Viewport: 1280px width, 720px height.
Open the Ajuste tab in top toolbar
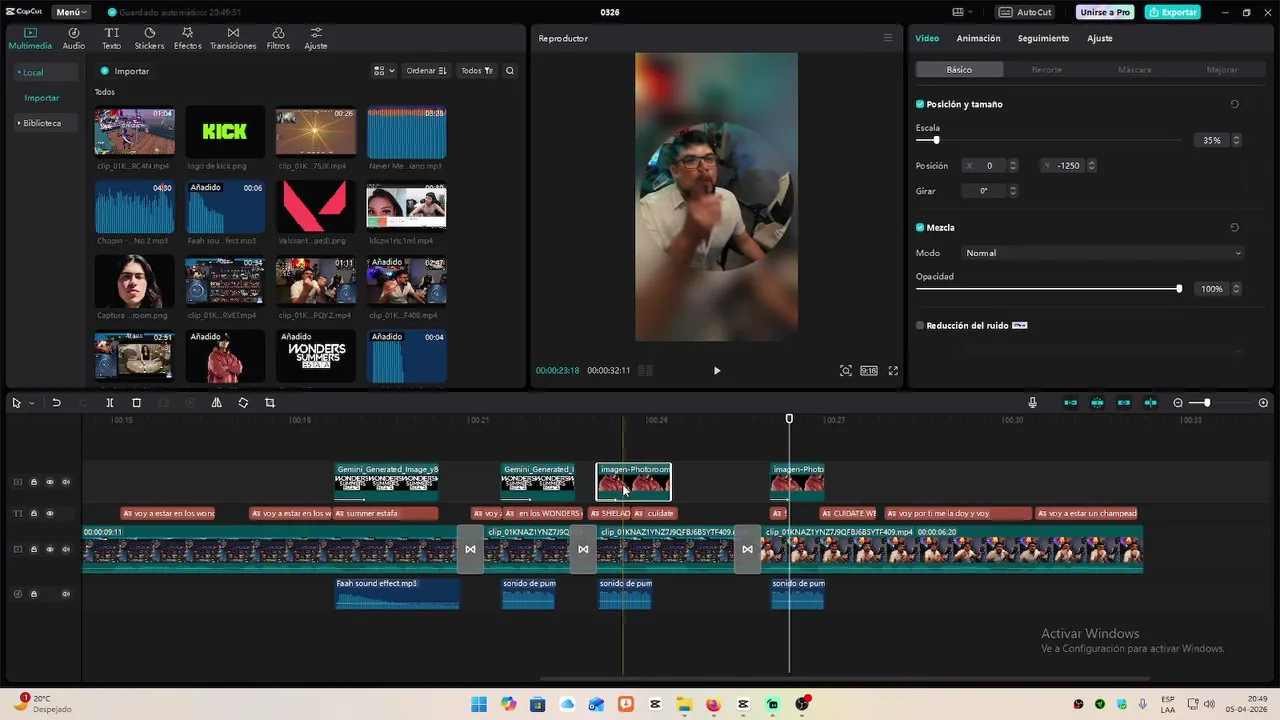tap(316, 38)
